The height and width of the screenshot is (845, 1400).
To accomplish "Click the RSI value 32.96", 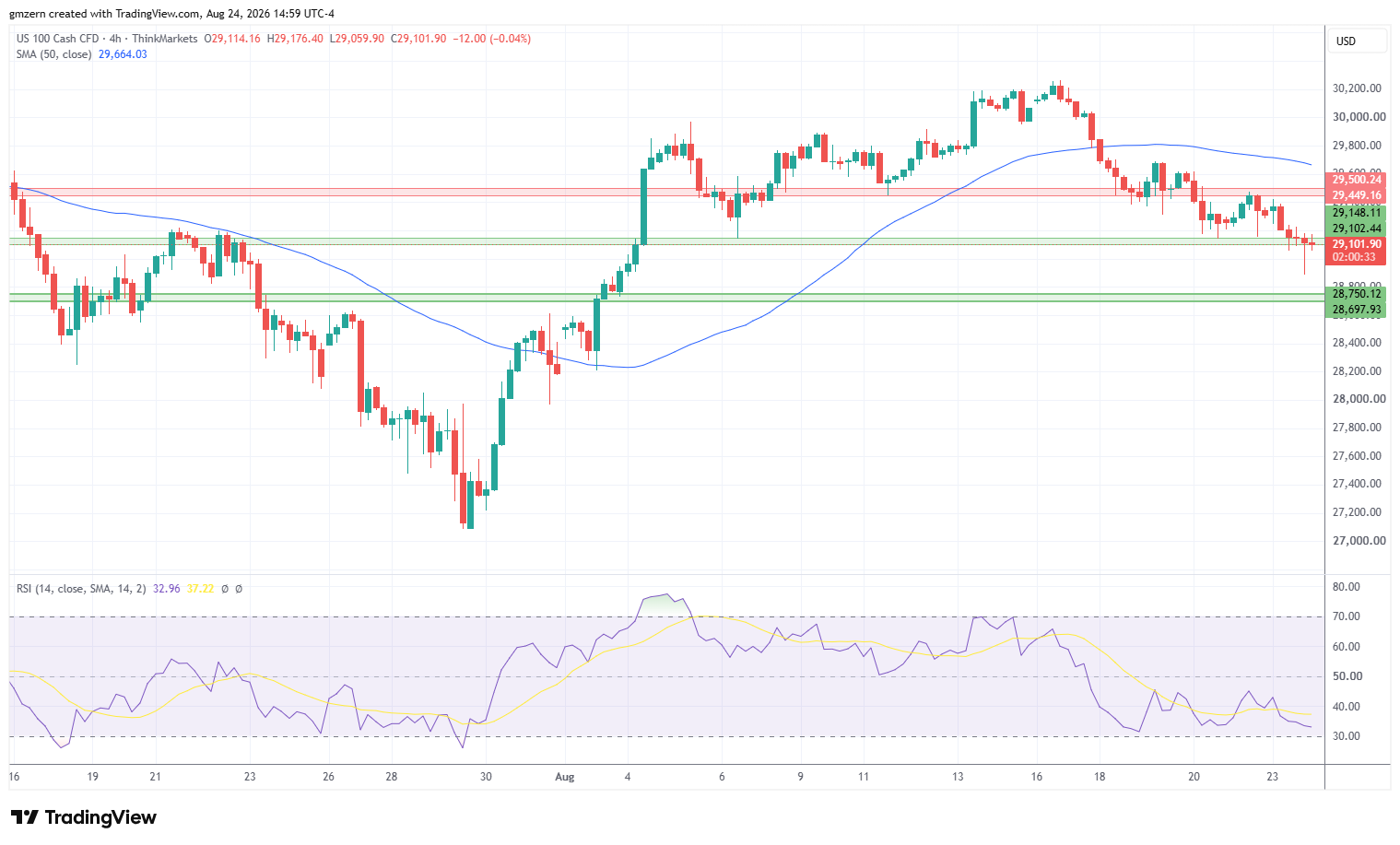I will (x=167, y=588).
